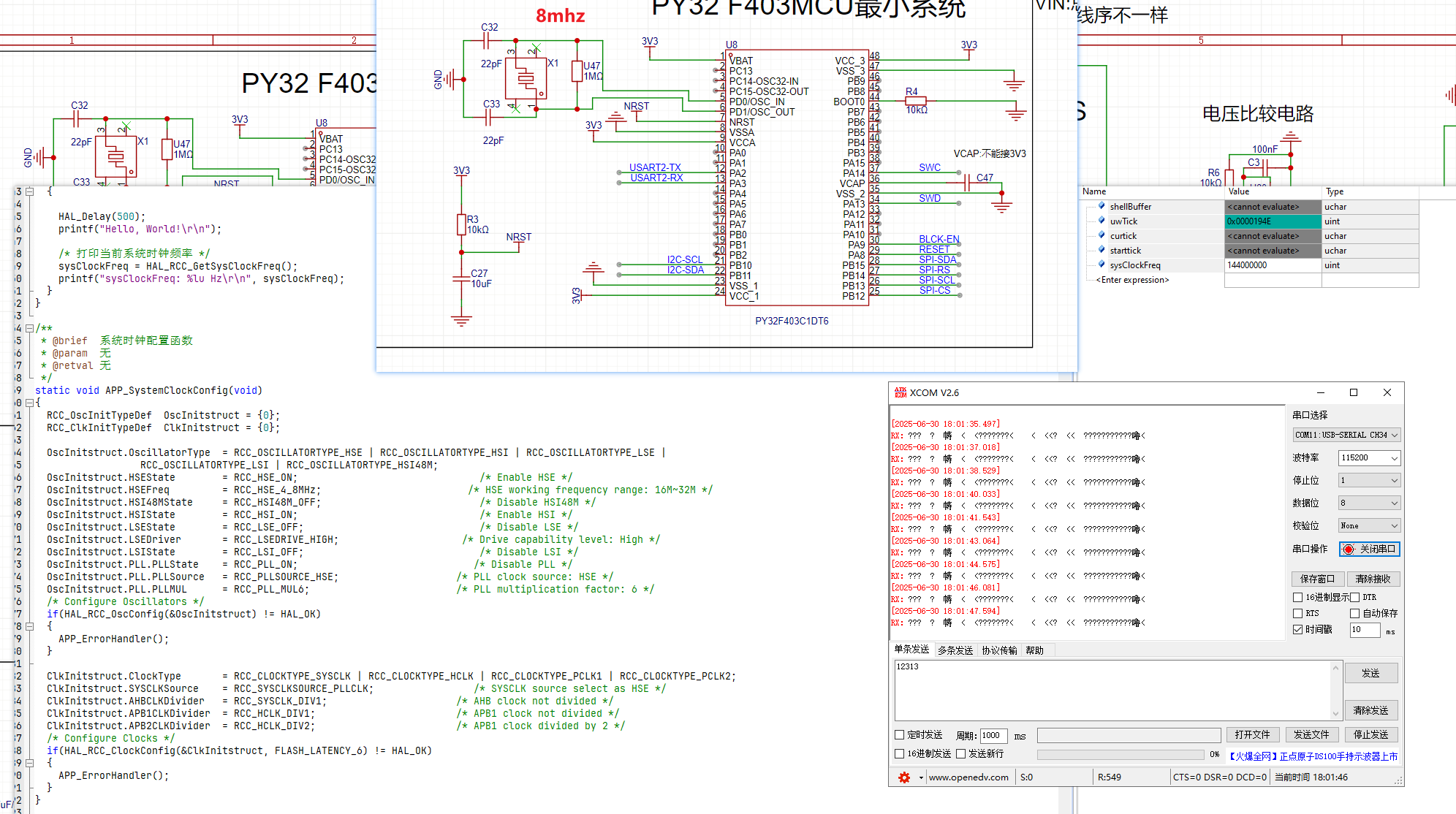Open the 帮助 help tab
The width and height of the screenshot is (1456, 814).
[x=1035, y=650]
